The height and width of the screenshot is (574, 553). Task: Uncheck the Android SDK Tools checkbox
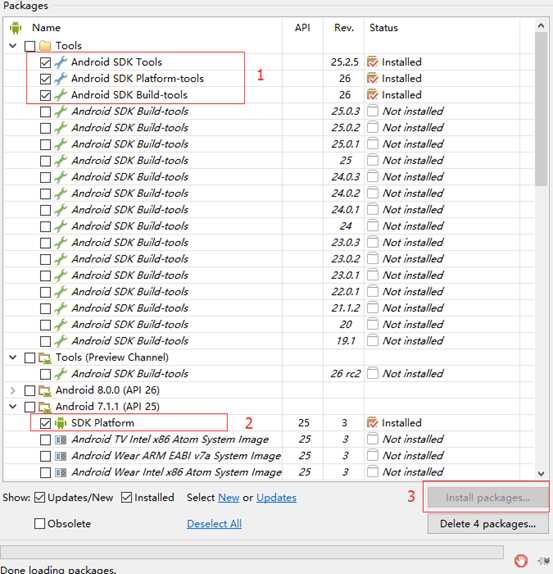[x=45, y=63]
